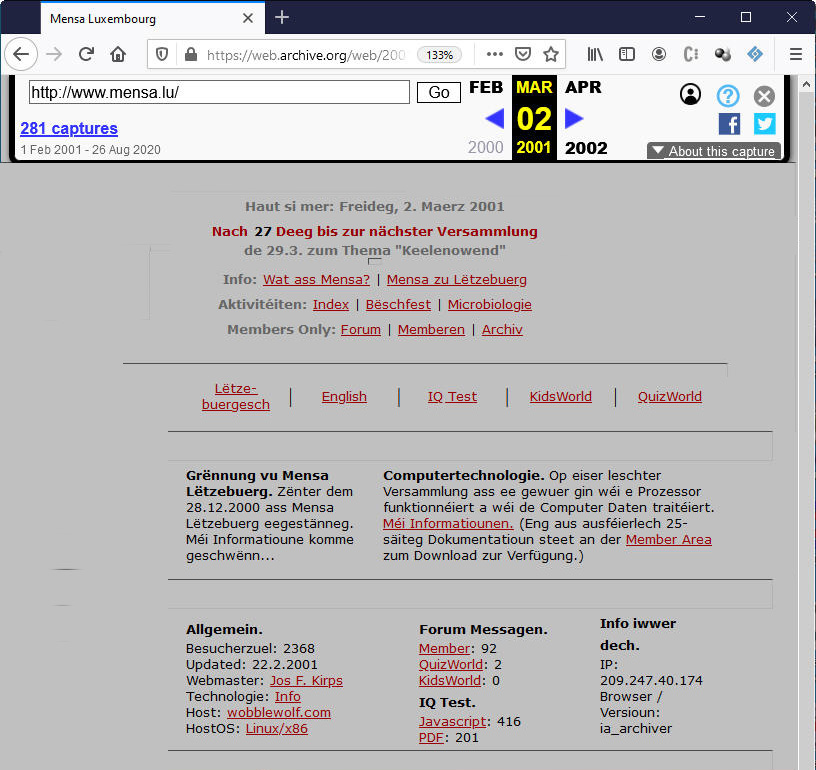
Task: Open the KidsWorld section
Action: [x=560, y=396]
